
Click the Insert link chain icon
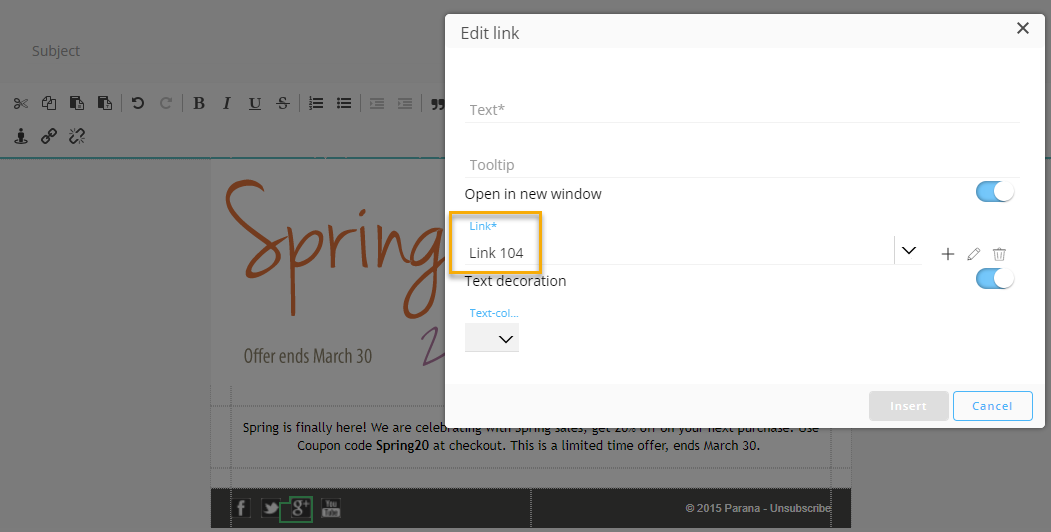tap(48, 136)
